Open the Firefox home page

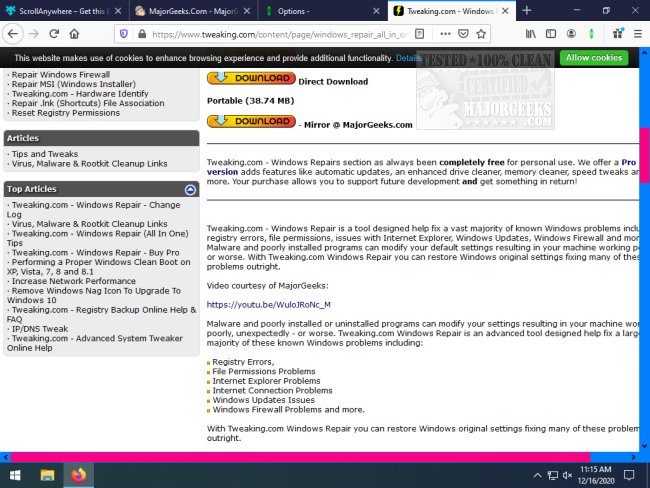pos(74,34)
